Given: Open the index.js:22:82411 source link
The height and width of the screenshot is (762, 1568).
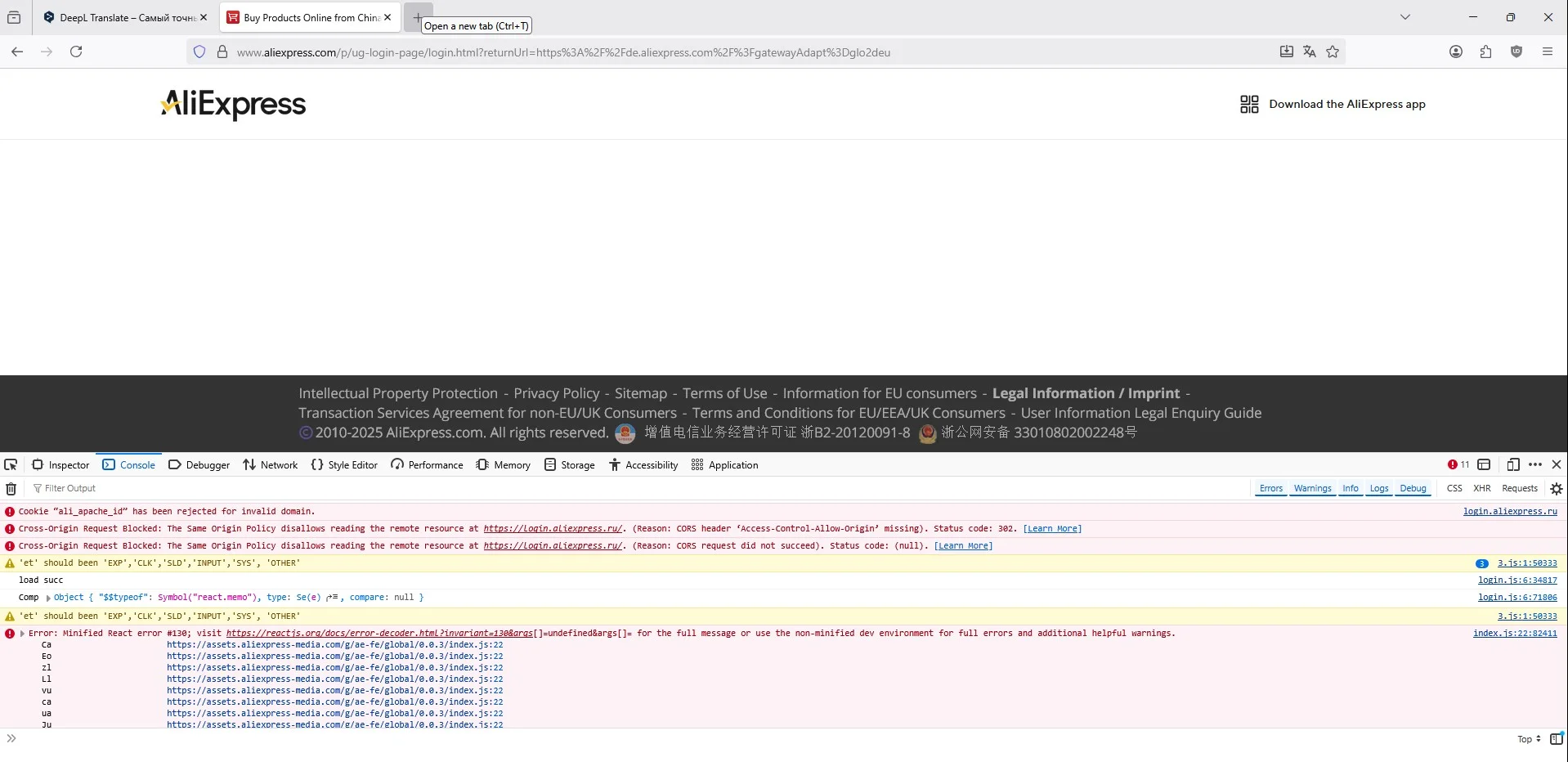Looking at the screenshot, I should click(1515, 634).
